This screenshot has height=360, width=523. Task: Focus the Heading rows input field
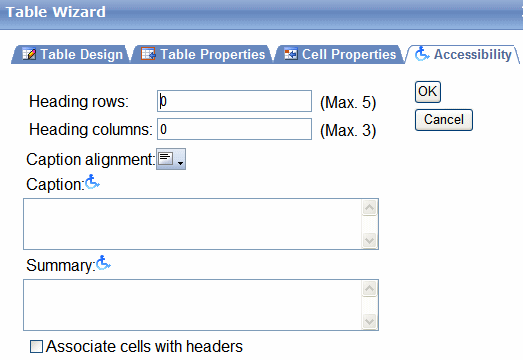234,101
